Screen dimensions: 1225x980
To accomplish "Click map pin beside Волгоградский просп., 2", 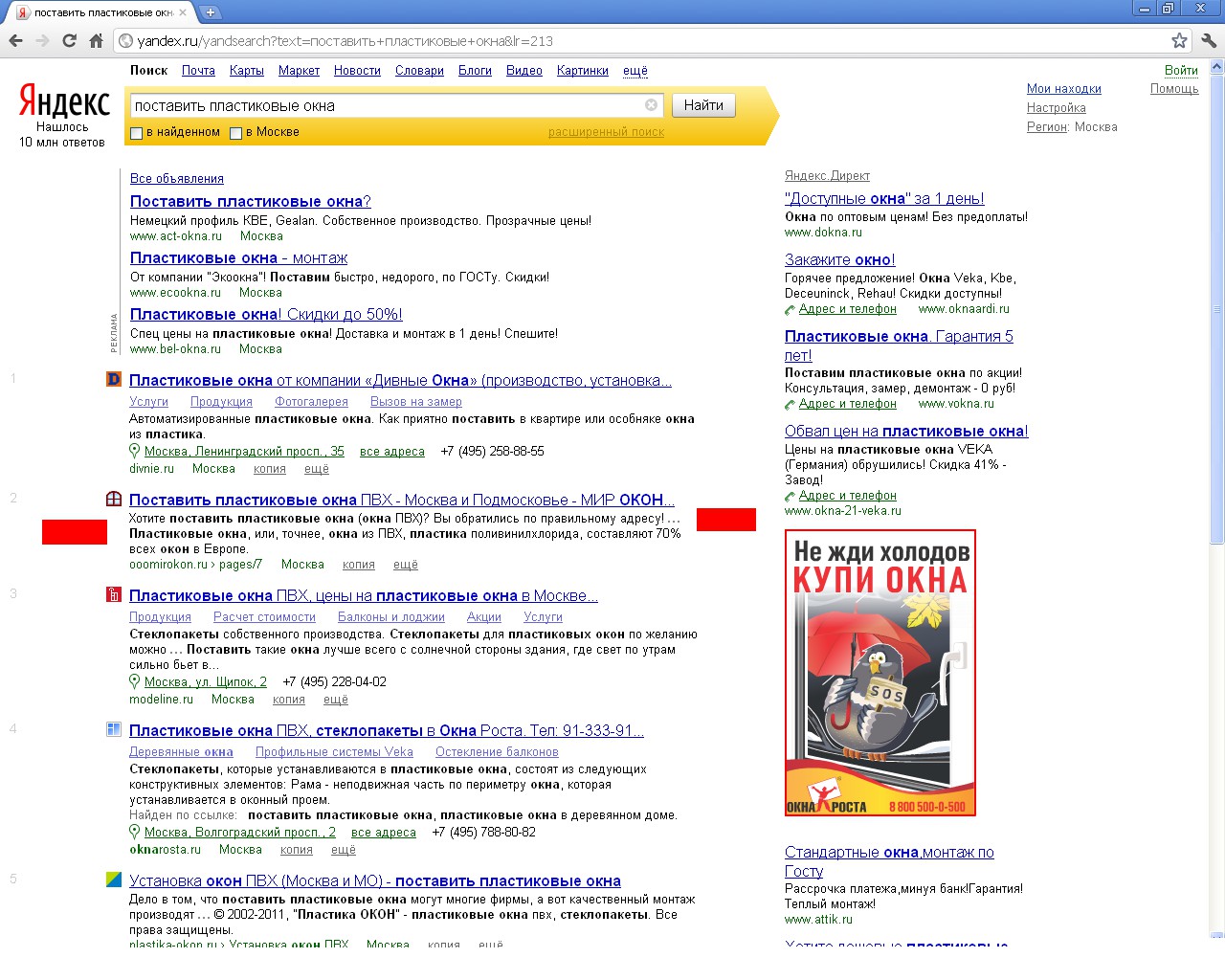I will pos(134,832).
